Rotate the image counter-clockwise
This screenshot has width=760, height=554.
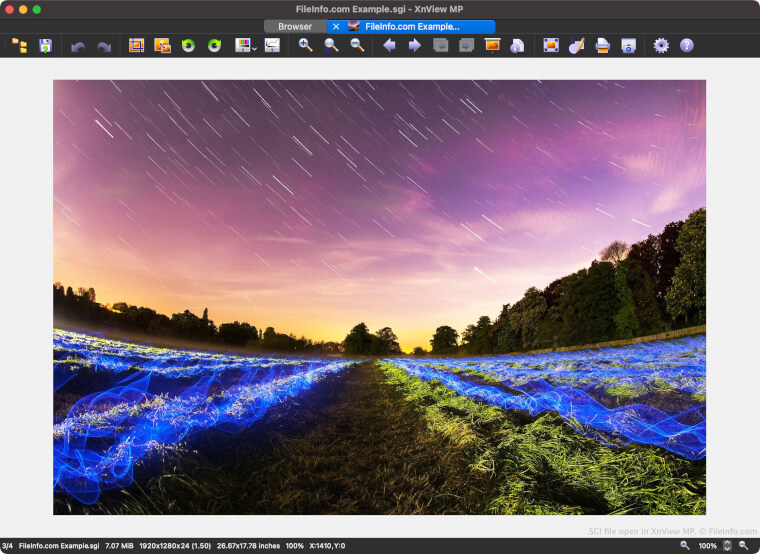point(188,45)
